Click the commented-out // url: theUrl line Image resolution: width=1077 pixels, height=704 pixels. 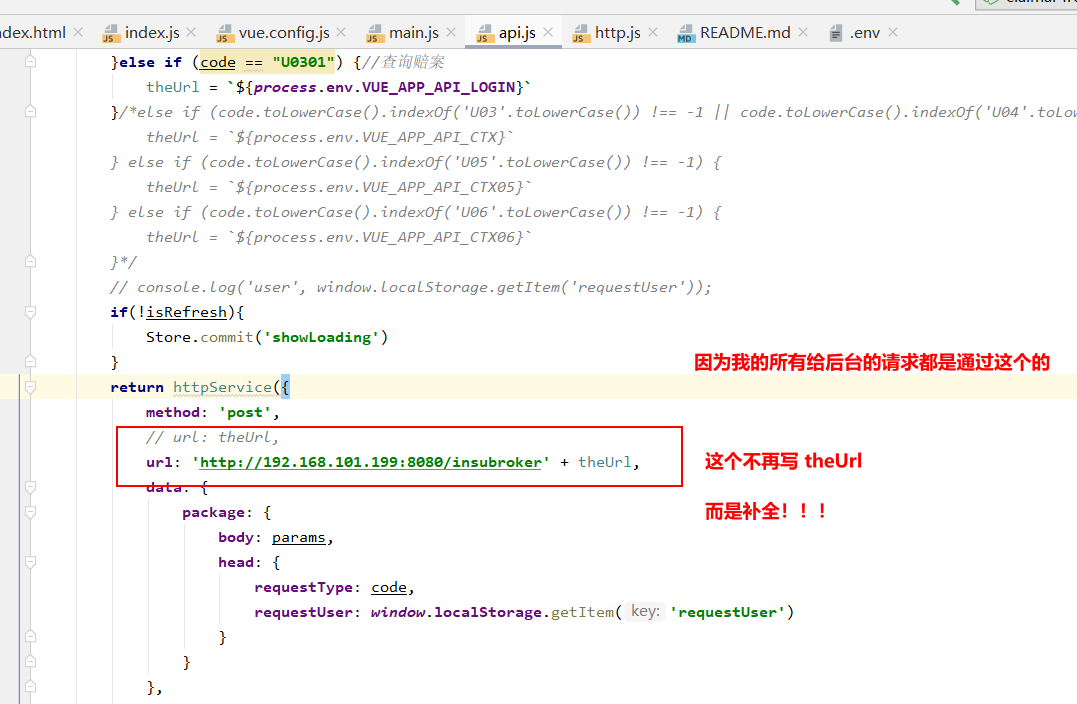pos(212,438)
